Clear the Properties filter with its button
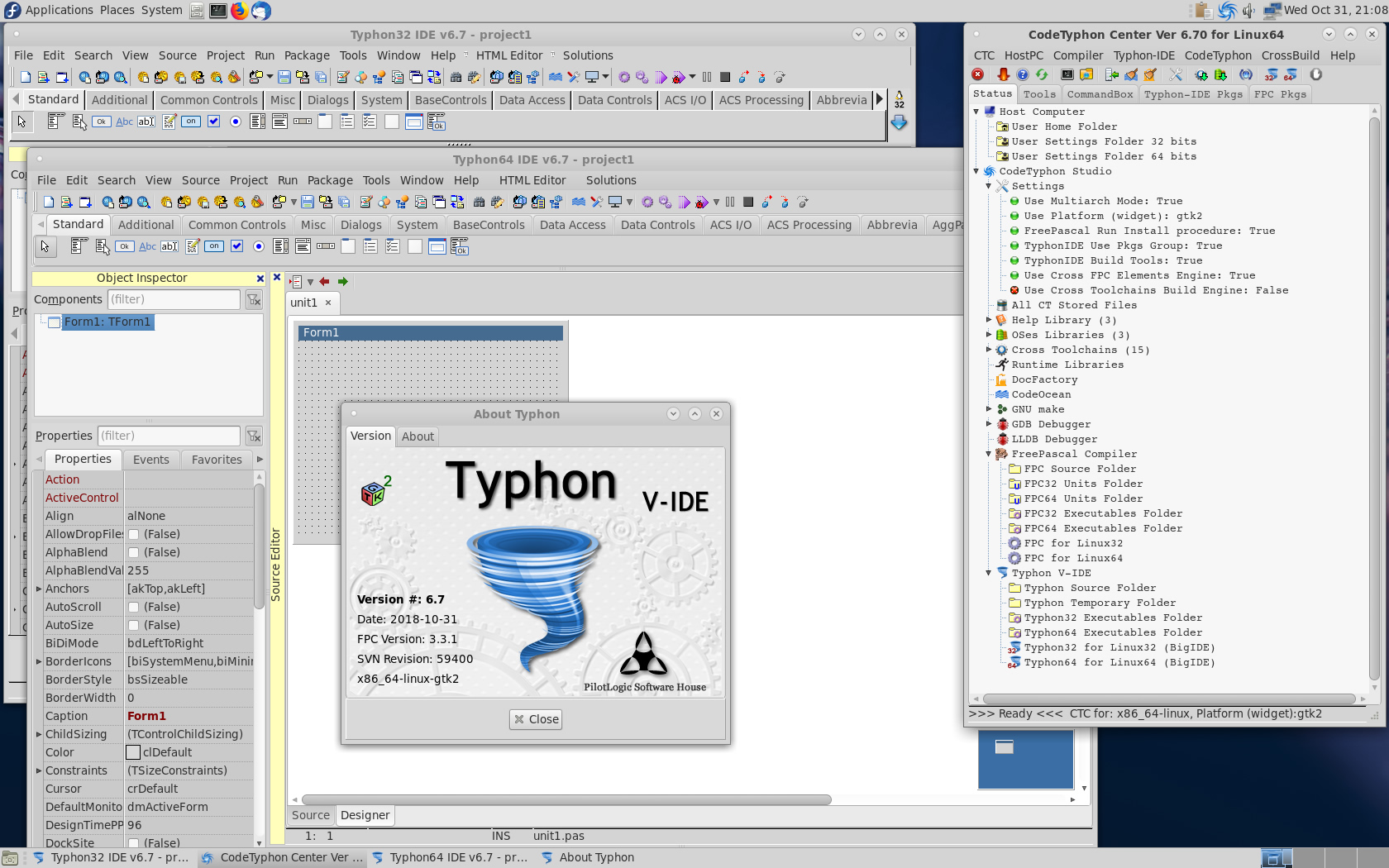This screenshot has height=868, width=1389. click(x=254, y=436)
